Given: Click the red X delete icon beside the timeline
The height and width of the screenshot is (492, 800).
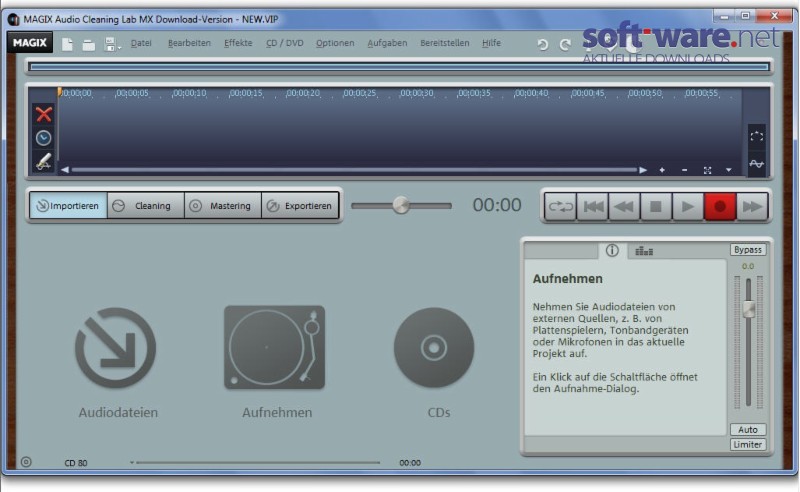Looking at the screenshot, I should point(44,114).
